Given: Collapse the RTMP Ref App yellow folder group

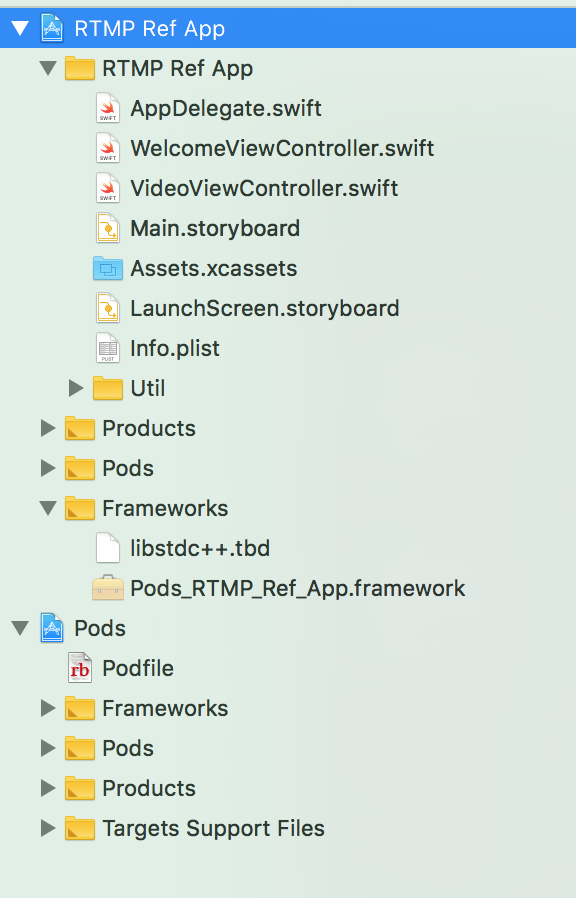Looking at the screenshot, I should [48, 68].
